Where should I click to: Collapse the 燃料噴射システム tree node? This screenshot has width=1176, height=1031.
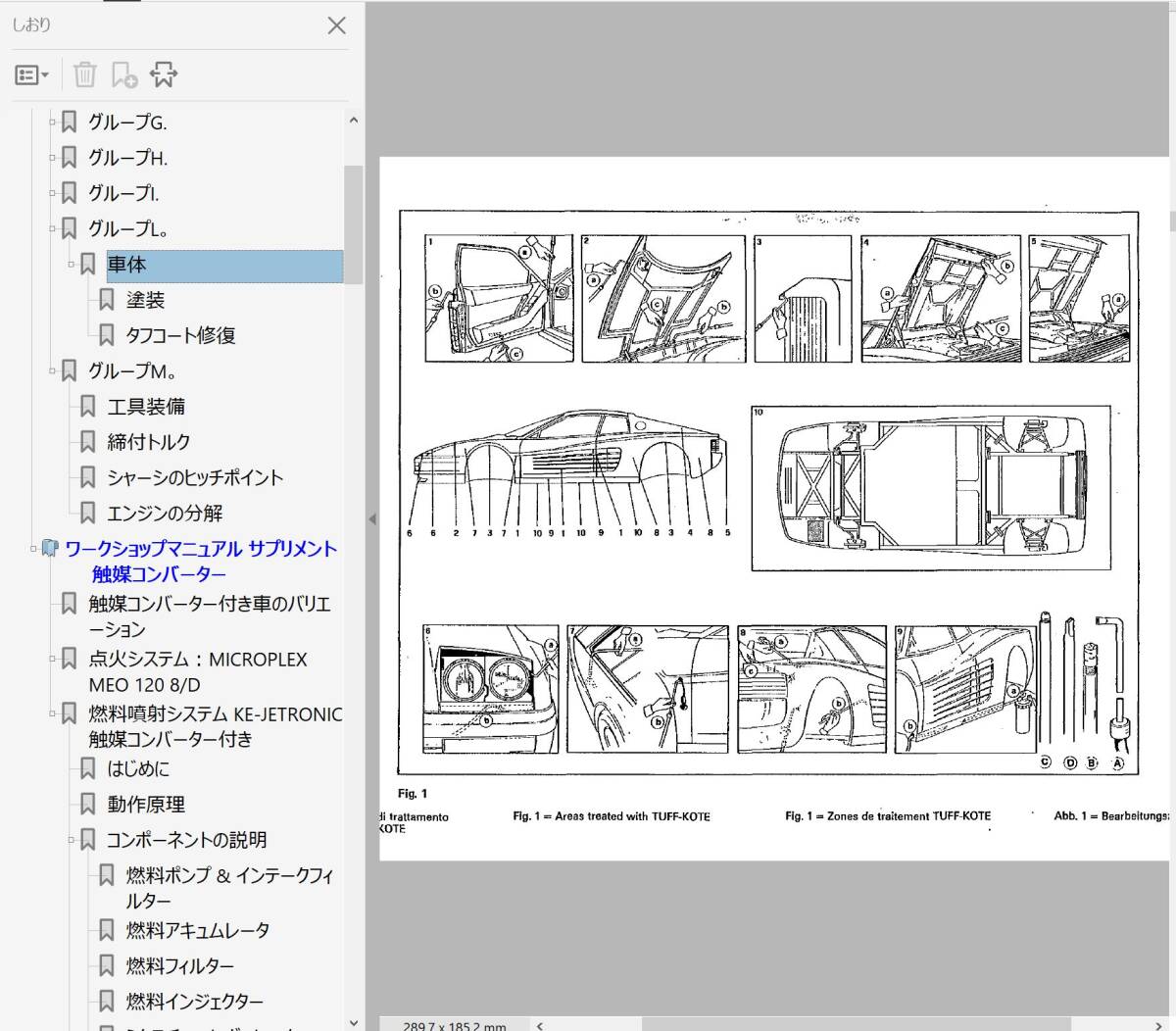[x=53, y=713]
